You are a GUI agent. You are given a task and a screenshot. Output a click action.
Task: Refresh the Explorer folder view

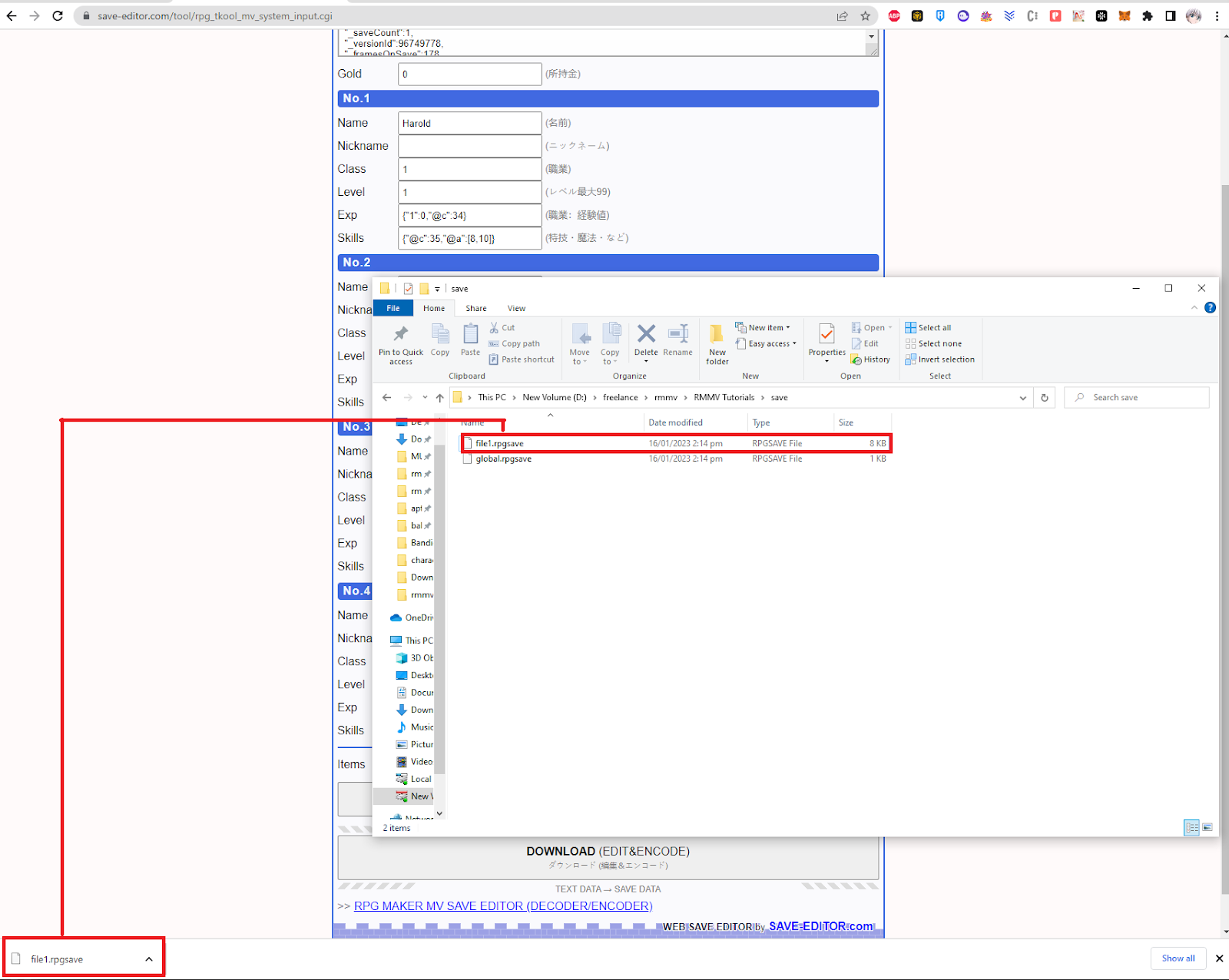(1044, 397)
